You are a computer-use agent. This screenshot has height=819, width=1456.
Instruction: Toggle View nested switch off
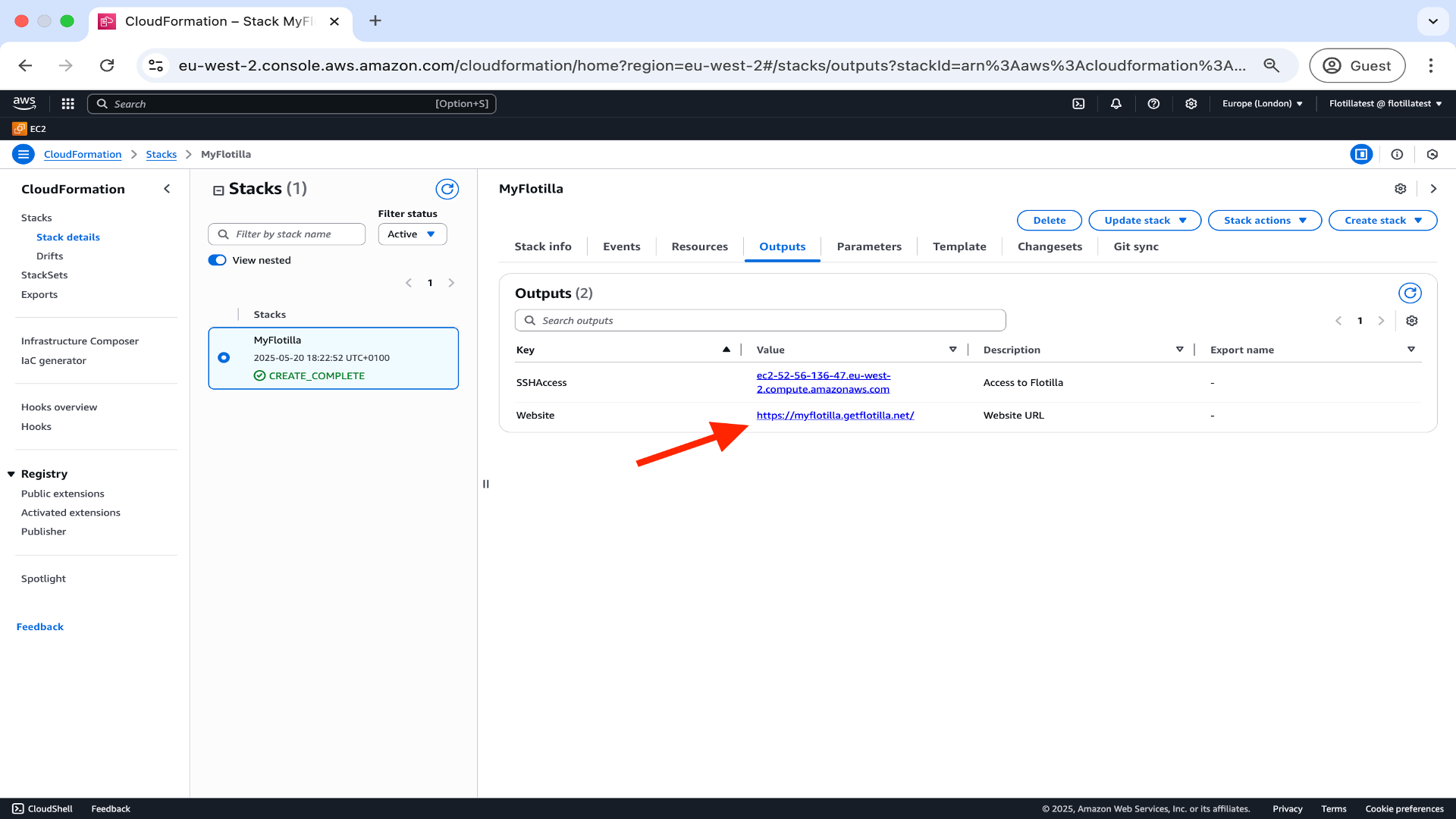point(218,260)
